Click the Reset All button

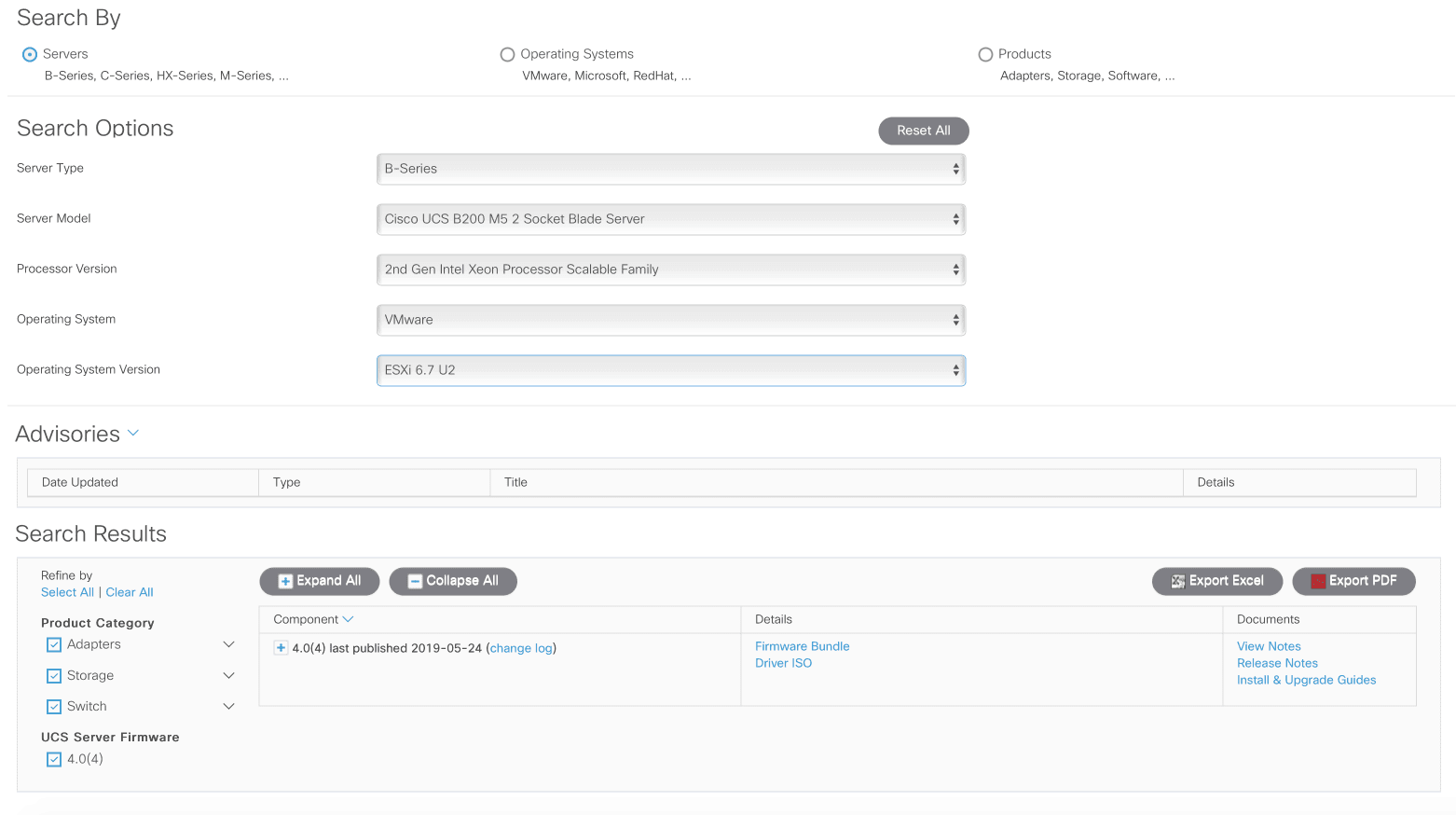(x=923, y=131)
